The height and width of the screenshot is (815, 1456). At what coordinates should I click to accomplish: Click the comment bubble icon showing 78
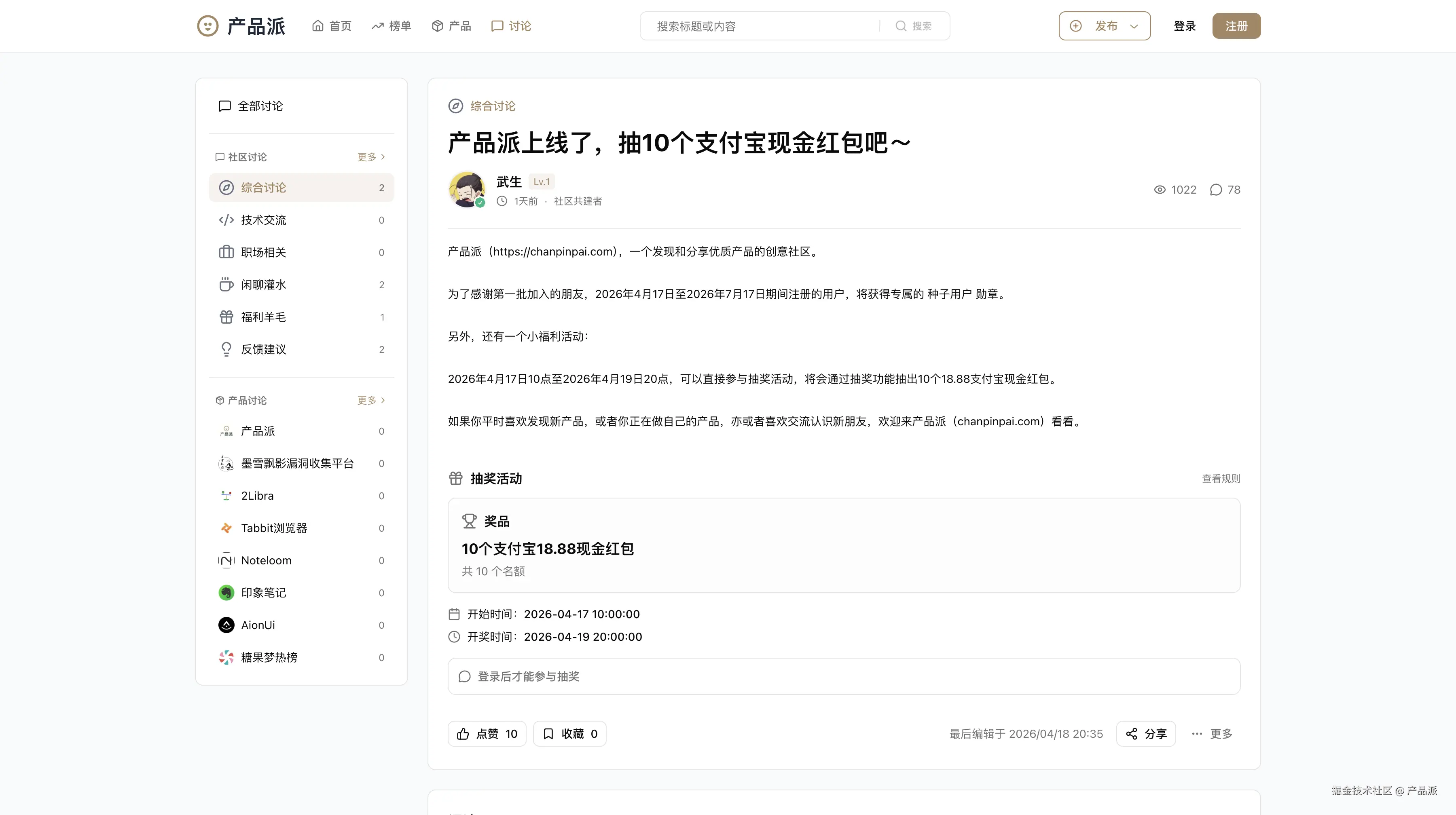(1216, 190)
